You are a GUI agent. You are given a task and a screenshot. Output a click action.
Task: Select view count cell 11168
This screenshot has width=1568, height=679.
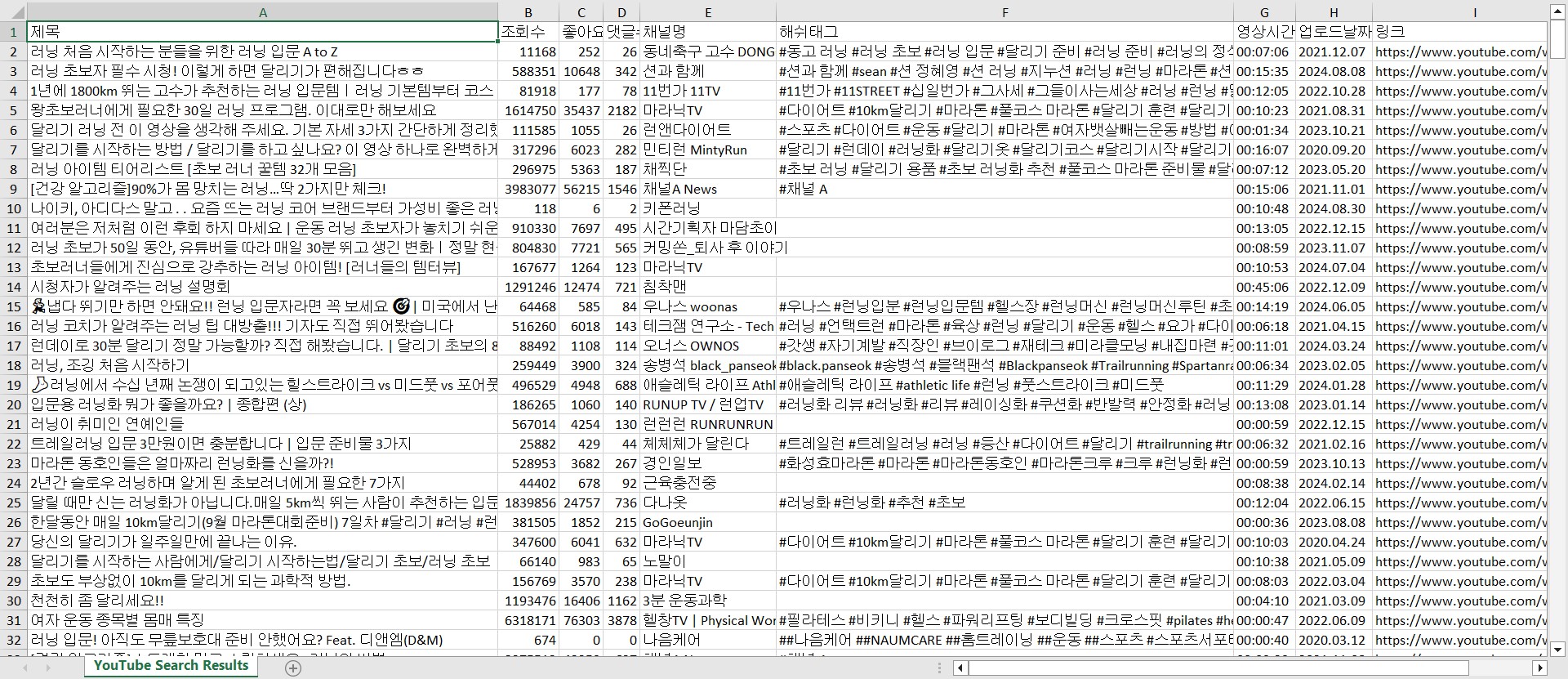[x=528, y=51]
